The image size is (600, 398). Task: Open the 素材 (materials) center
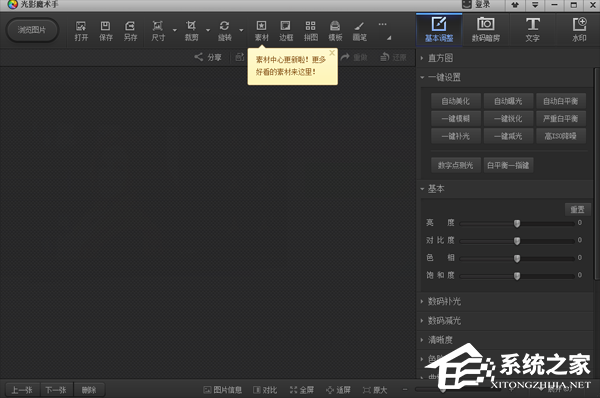pyautogui.click(x=262, y=31)
